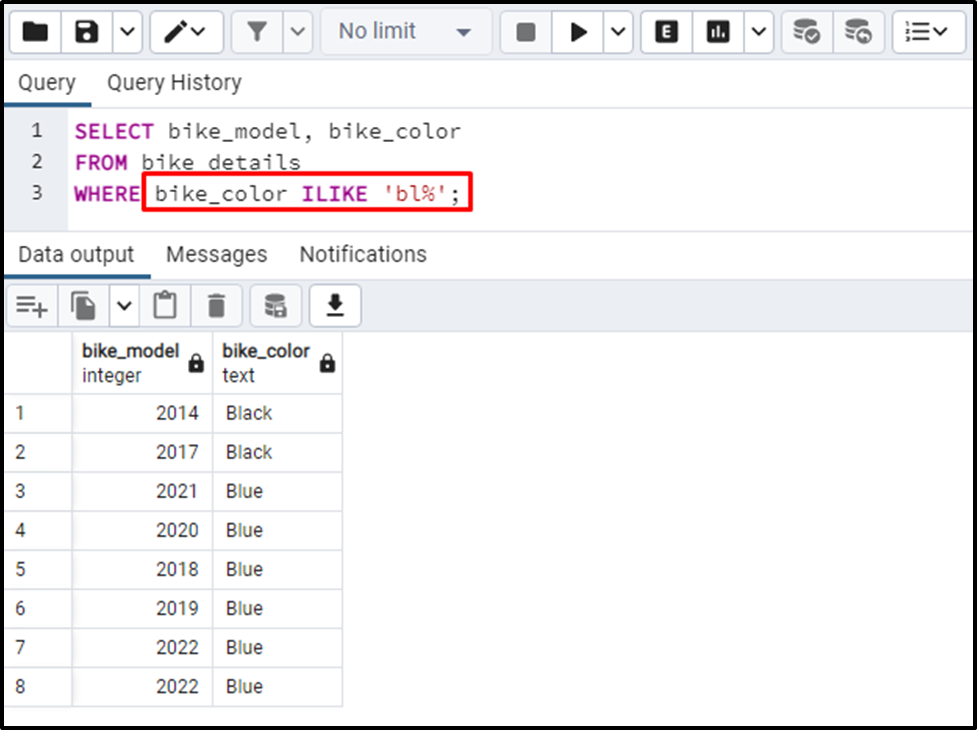Execute the query with the play icon
This screenshot has height=730, width=977.
580,31
